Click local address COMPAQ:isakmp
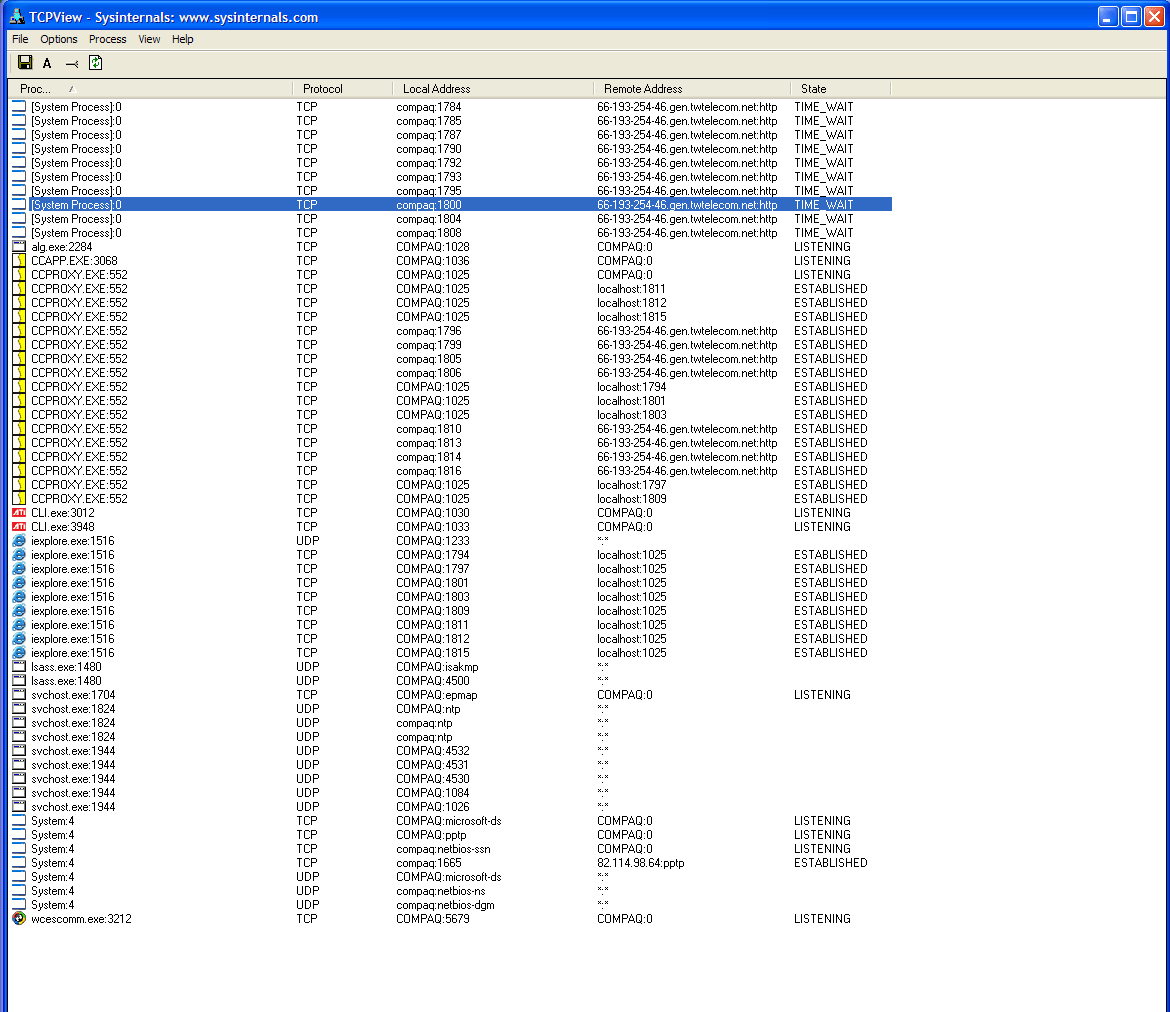This screenshot has width=1170, height=1012. [x=437, y=667]
